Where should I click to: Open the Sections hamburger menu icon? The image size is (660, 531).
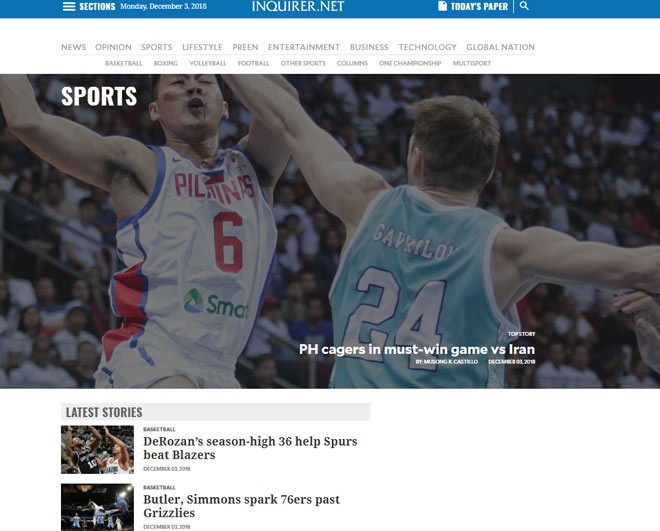tap(69, 6)
